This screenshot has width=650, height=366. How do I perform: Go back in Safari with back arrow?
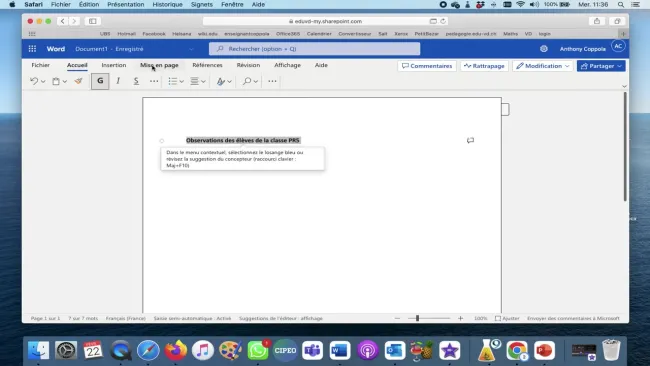pos(63,21)
